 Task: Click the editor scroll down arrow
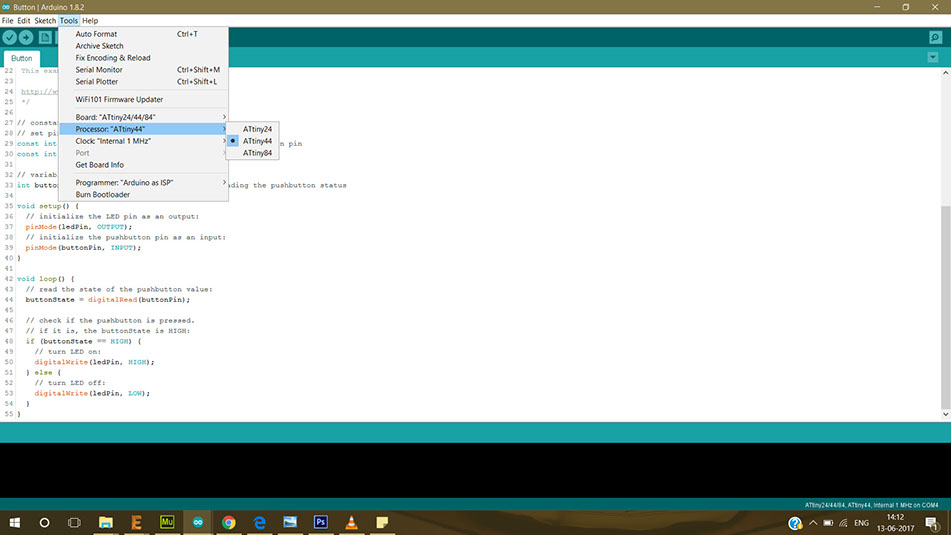[946, 414]
